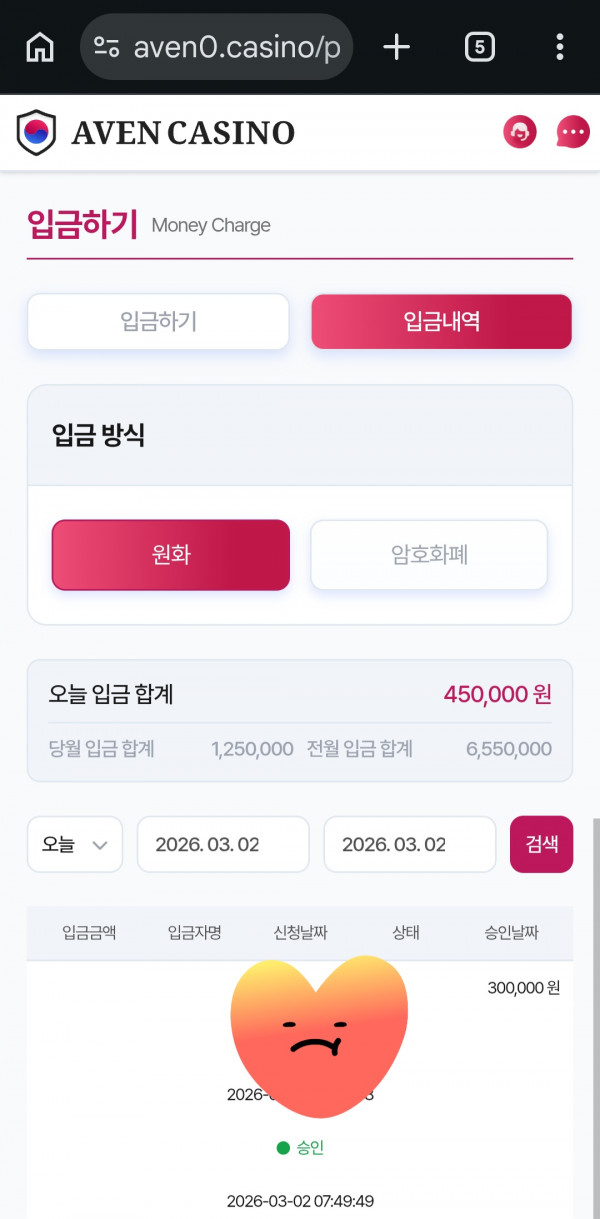Tap the browser Home icon
The height and width of the screenshot is (1219, 600).
(38, 46)
